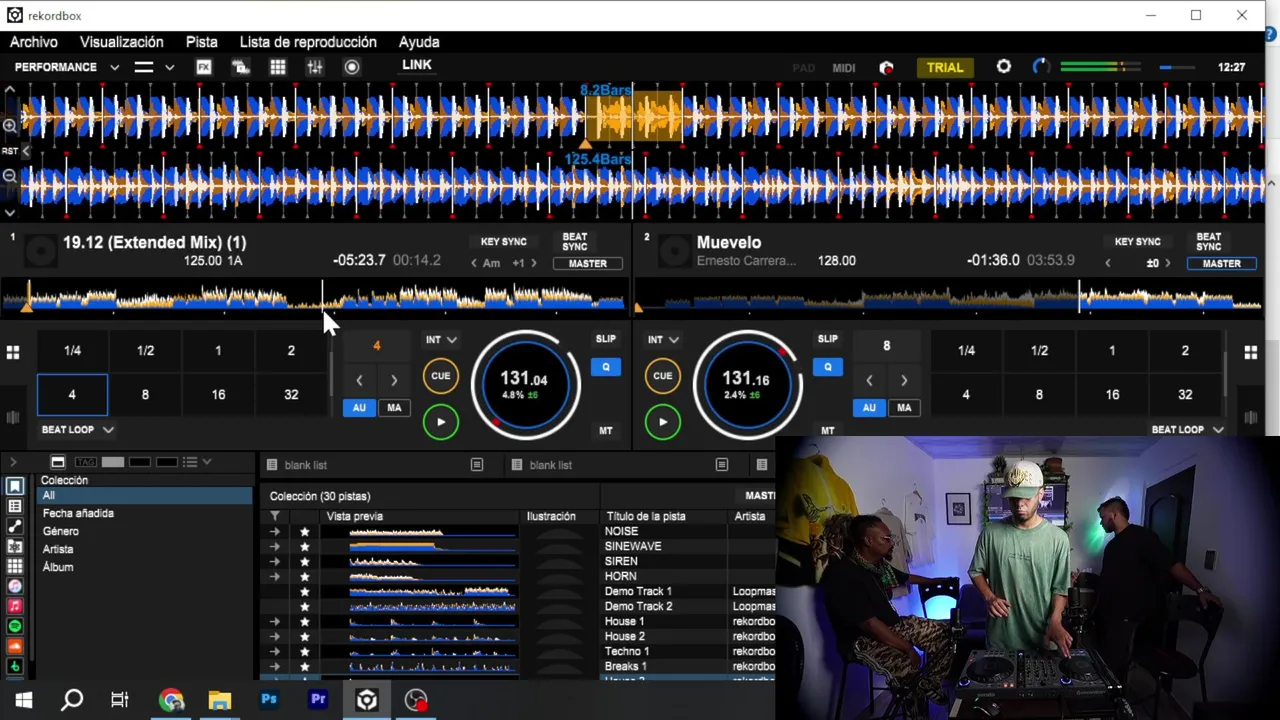This screenshot has width=1280, height=720.
Task: Open the Visualización menu
Action: coord(122,42)
